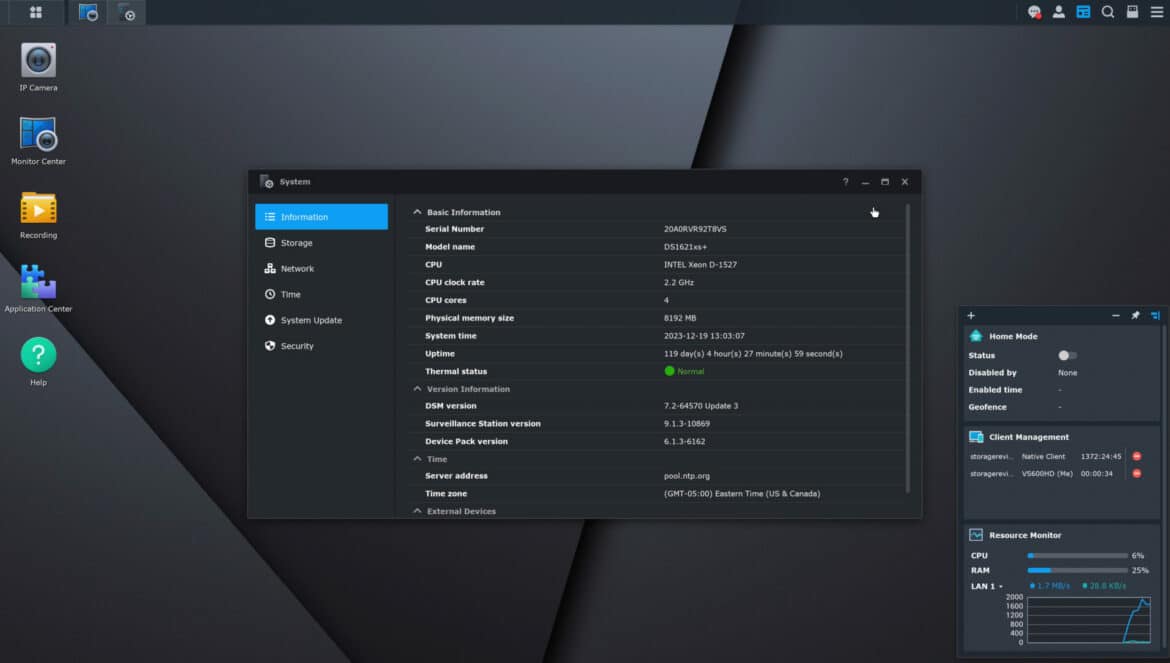1170x663 pixels.
Task: Click the 8192 MB memory value
Action: (x=680, y=318)
